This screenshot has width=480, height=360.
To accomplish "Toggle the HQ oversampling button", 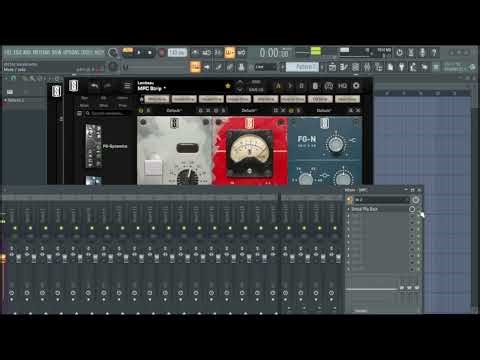I will tap(342, 86).
